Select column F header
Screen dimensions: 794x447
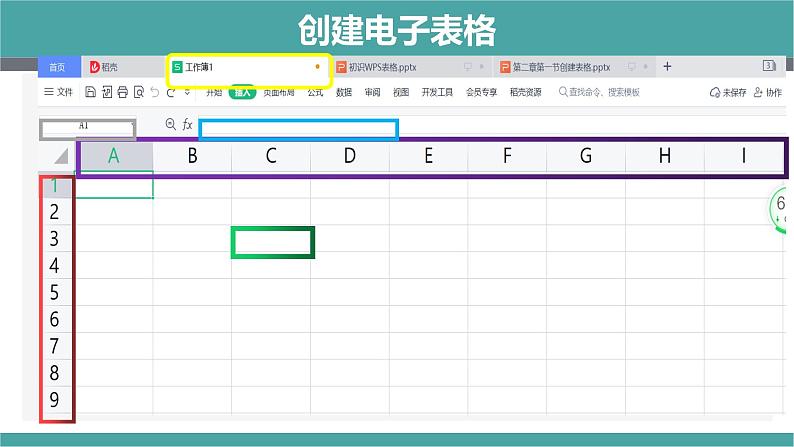[x=507, y=156]
